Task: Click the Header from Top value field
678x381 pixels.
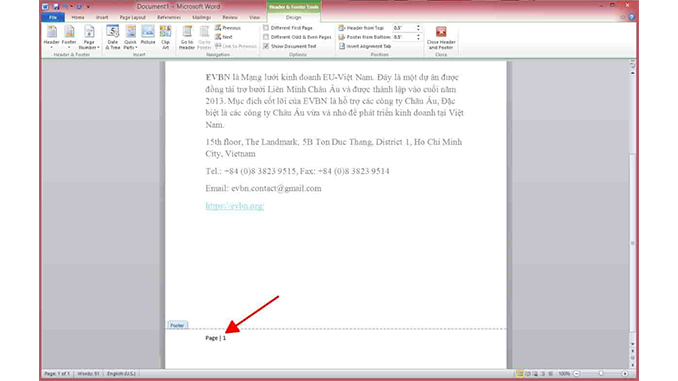Action: click(x=403, y=28)
